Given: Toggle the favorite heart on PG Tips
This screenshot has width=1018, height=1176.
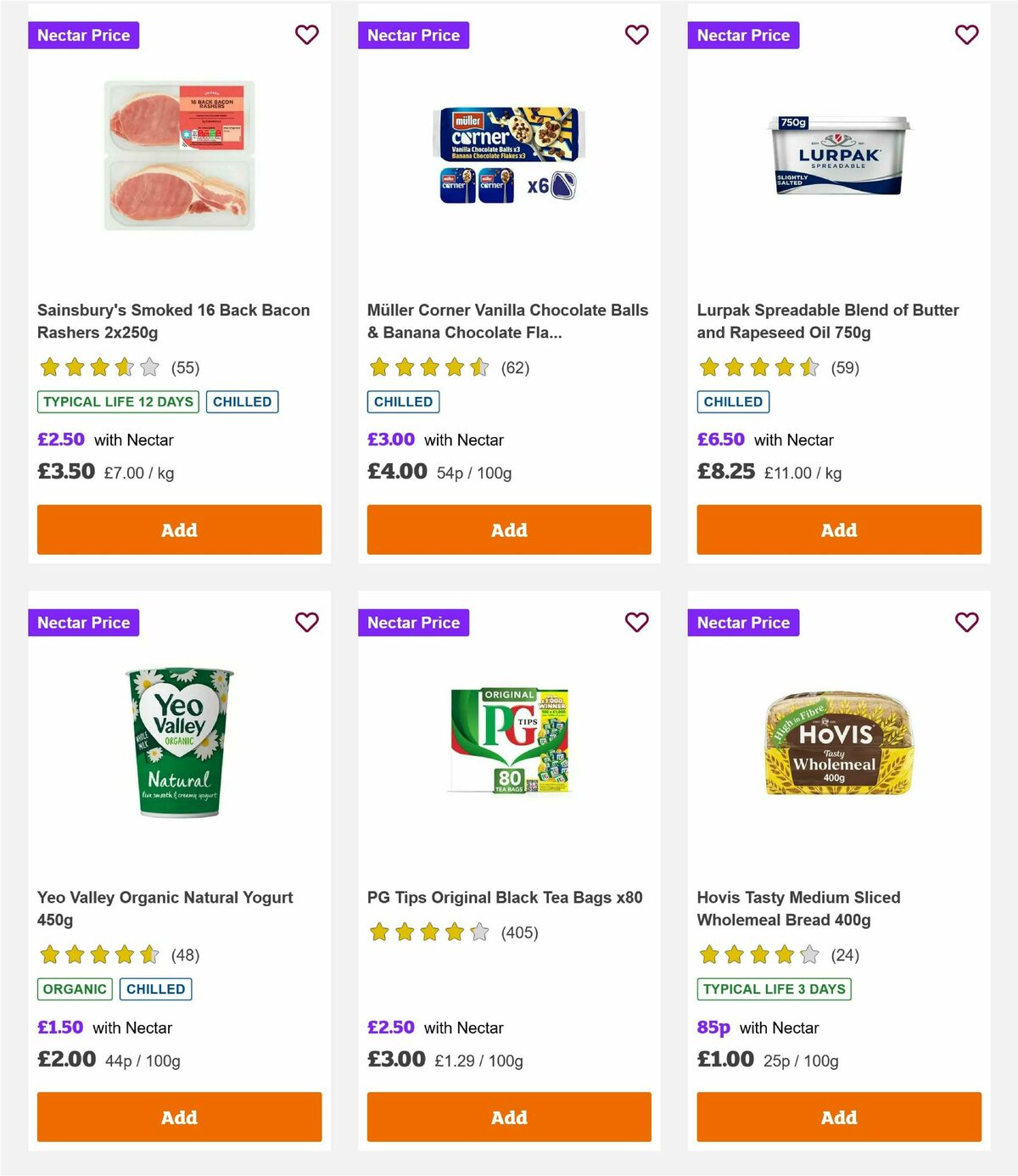Looking at the screenshot, I should [x=636, y=622].
